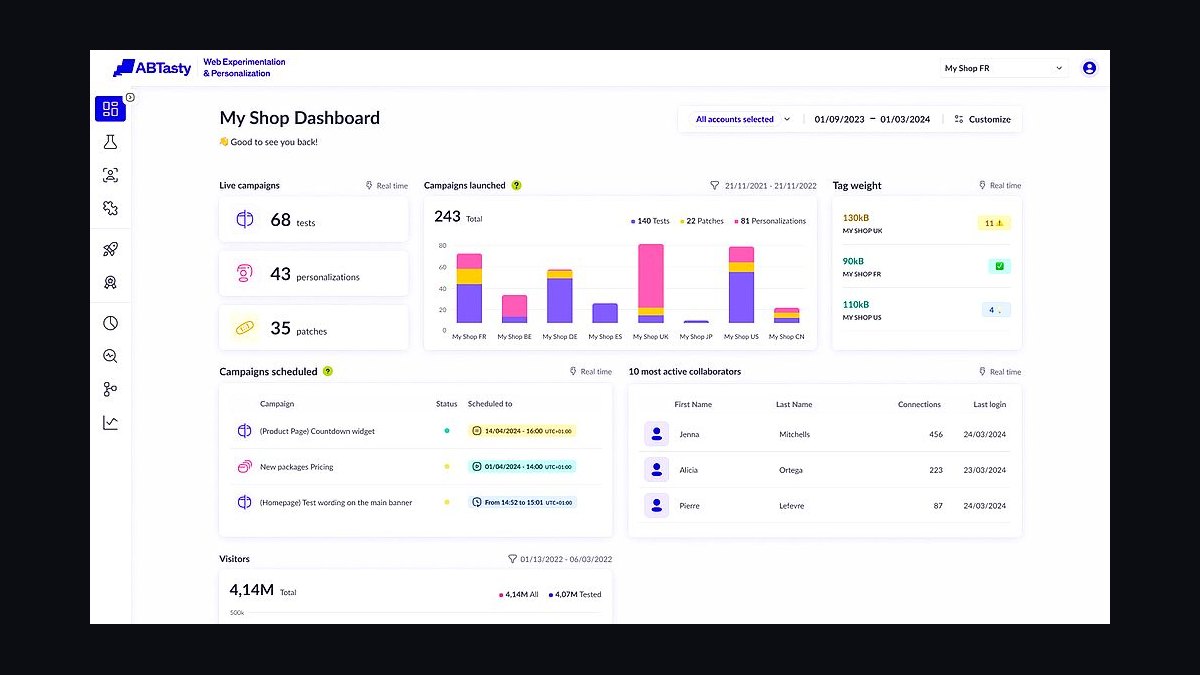1200x675 pixels.
Task: Open the 43 personalizations card
Action: tap(314, 273)
